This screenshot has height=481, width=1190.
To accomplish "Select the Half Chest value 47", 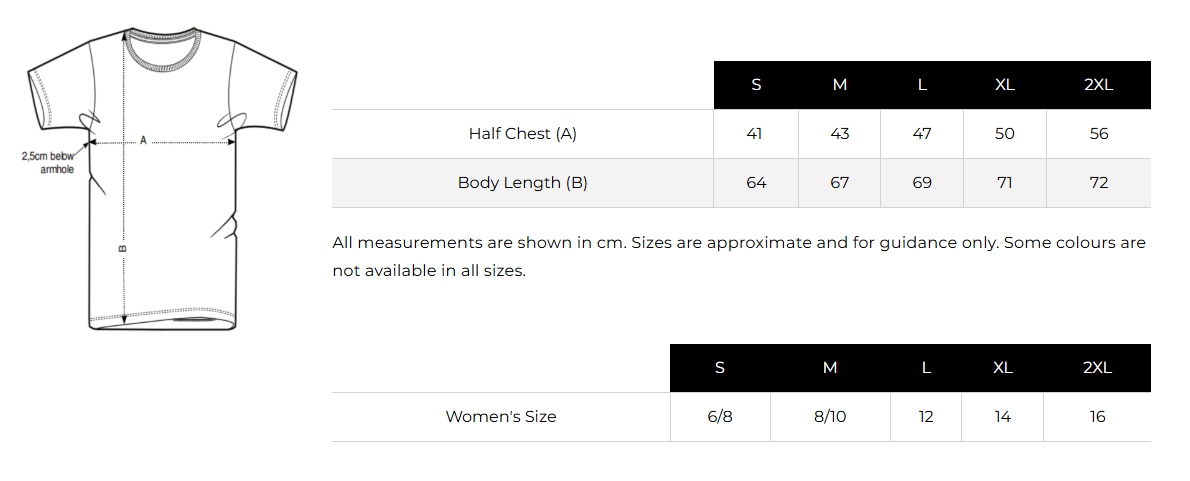I will (922, 134).
